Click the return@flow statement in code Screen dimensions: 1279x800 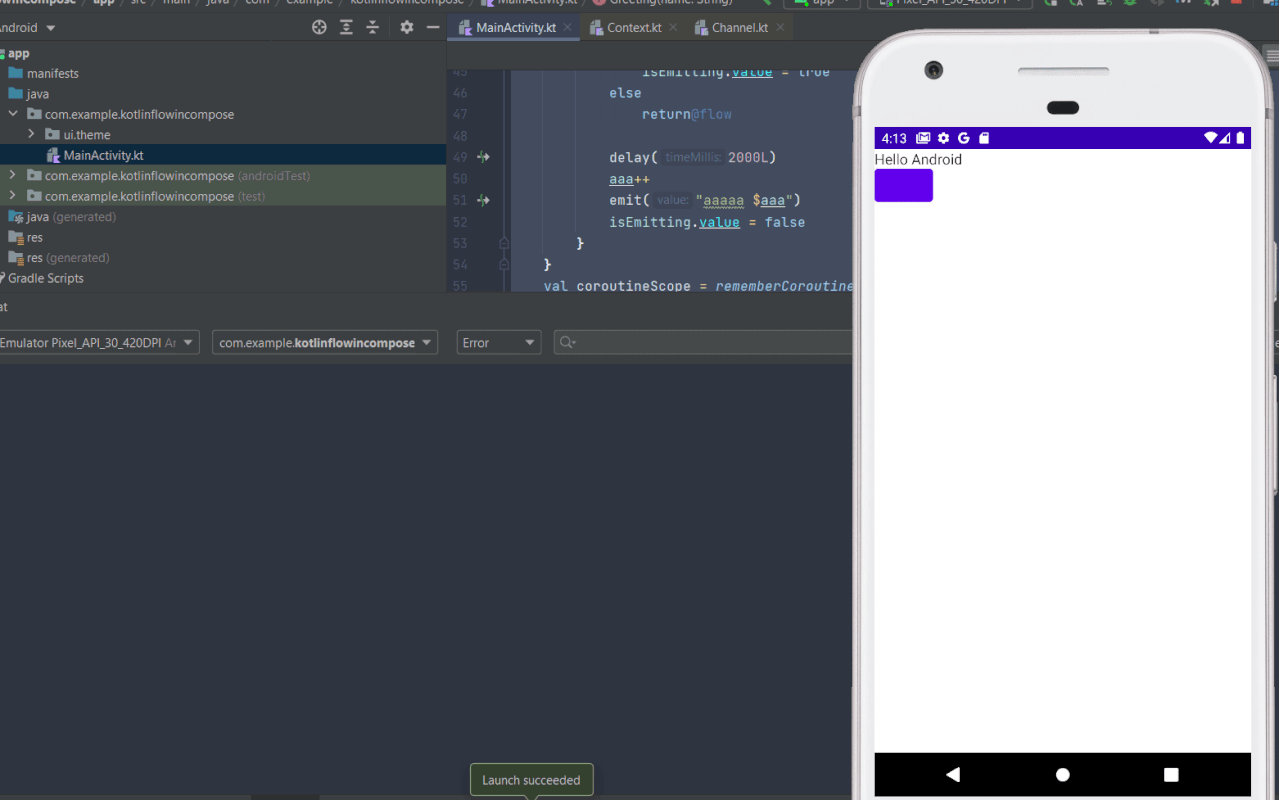687,114
